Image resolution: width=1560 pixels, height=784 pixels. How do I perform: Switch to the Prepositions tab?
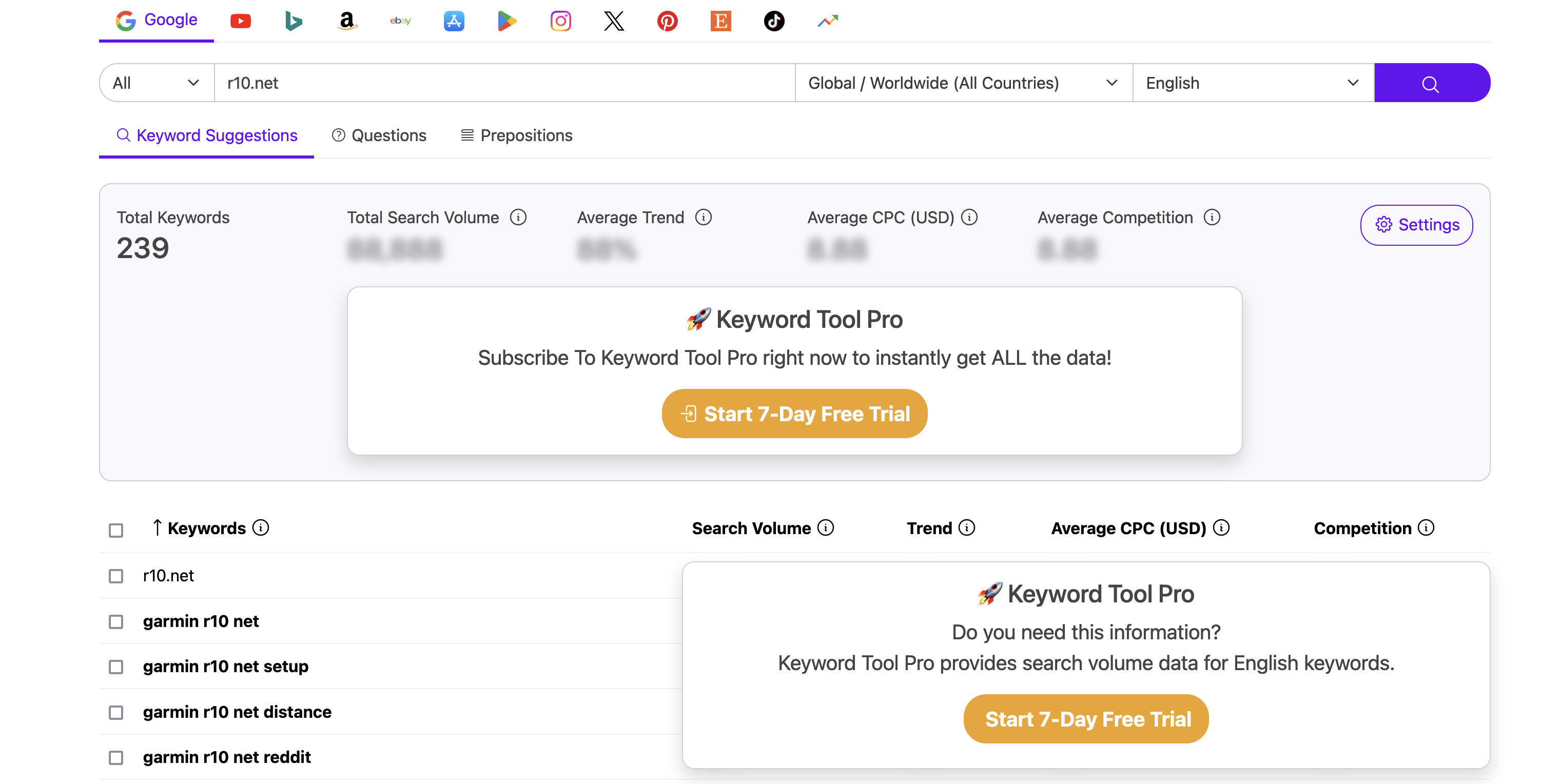517,135
